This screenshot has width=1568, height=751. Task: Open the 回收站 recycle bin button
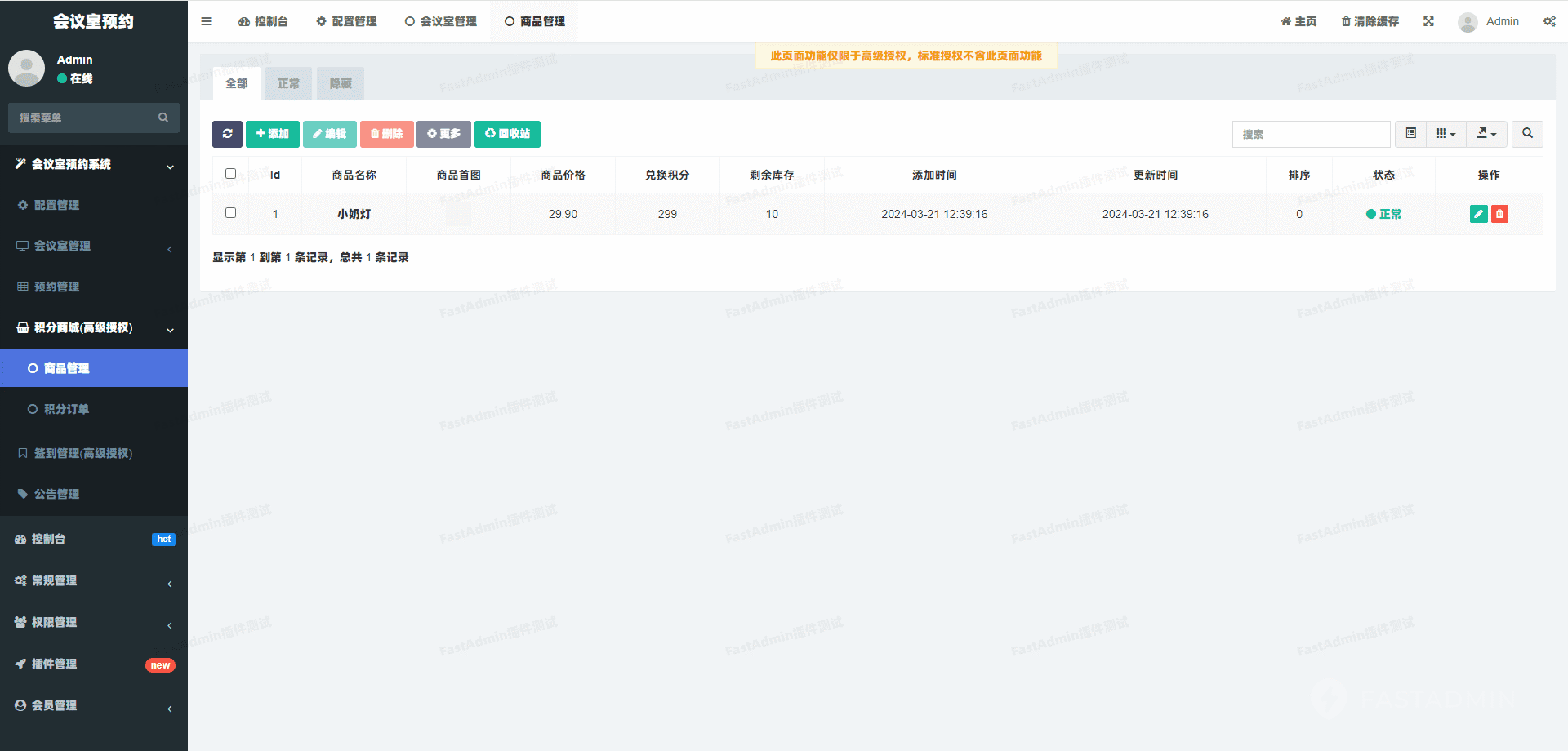pyautogui.click(x=507, y=134)
